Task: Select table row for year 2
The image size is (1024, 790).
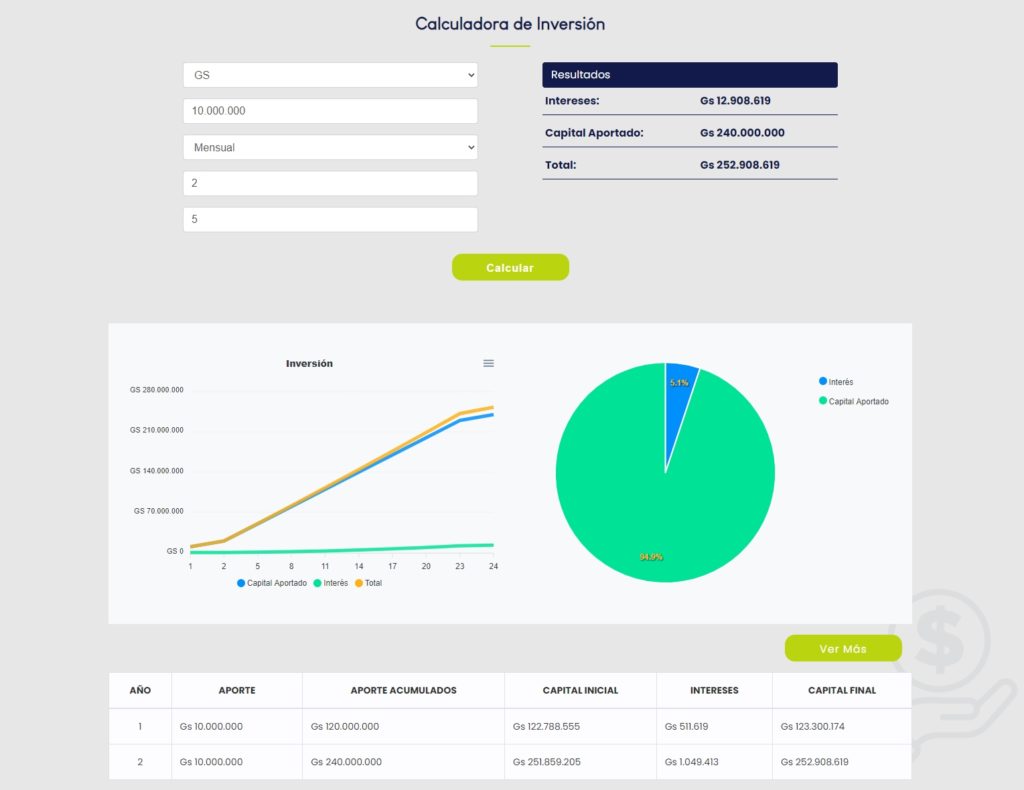Action: [x=510, y=762]
